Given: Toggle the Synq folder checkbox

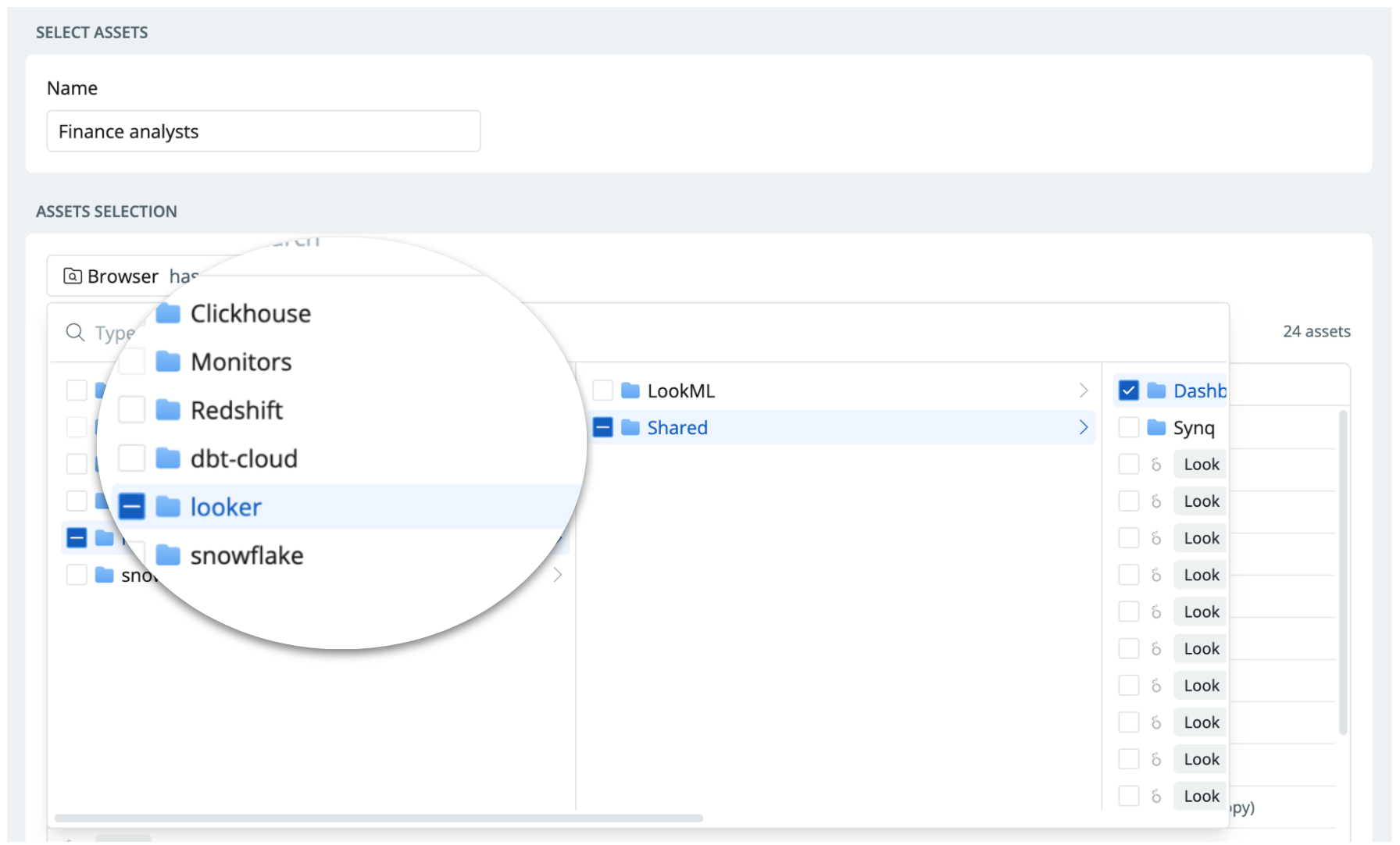Looking at the screenshot, I should (1128, 427).
